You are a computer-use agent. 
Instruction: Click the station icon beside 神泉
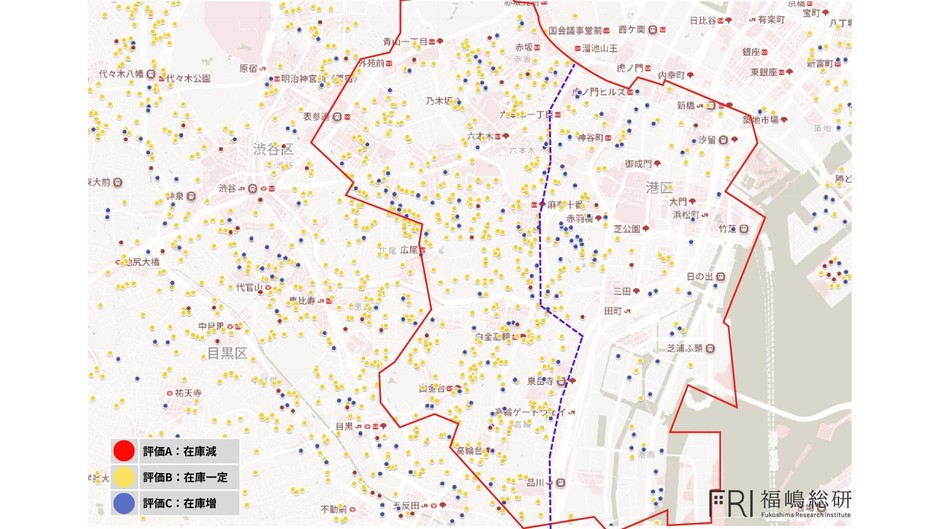click(191, 196)
